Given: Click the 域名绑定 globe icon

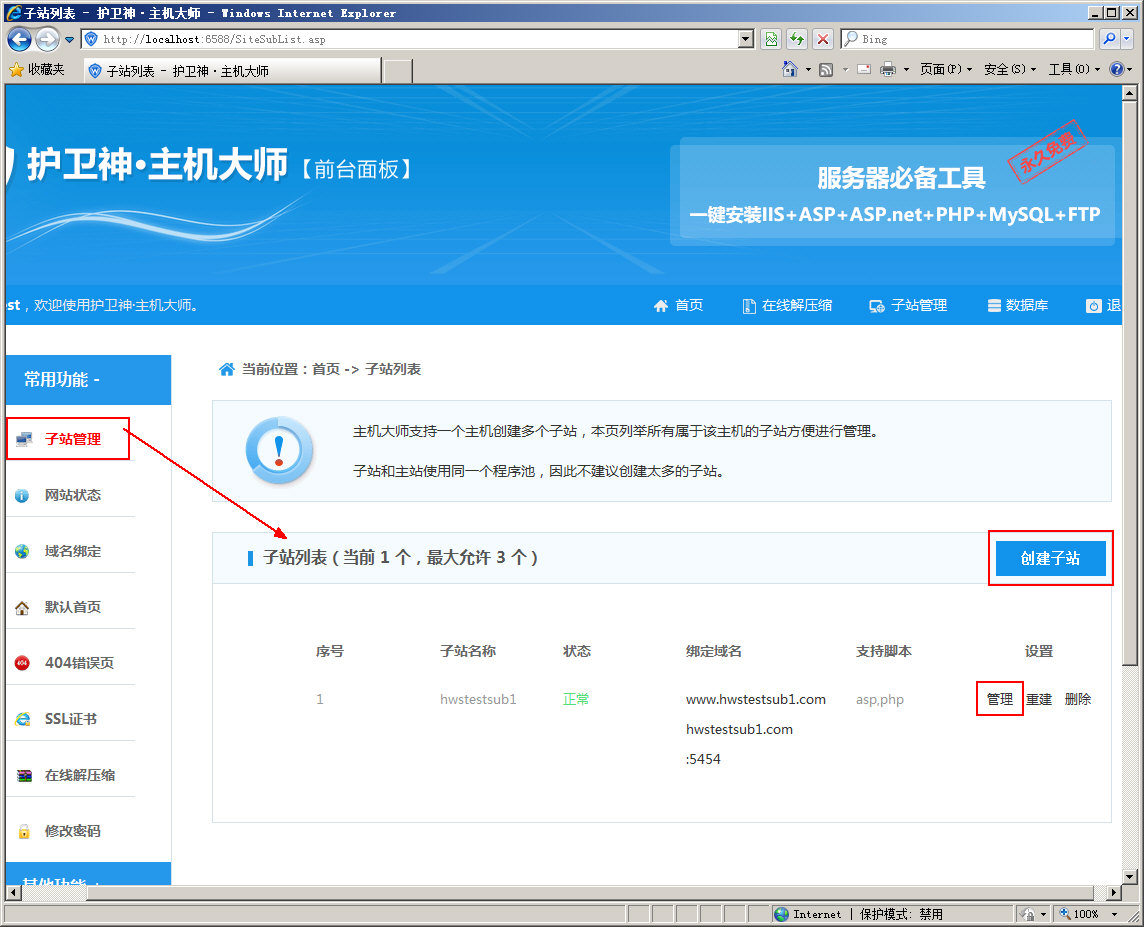Looking at the screenshot, I should 23,551.
